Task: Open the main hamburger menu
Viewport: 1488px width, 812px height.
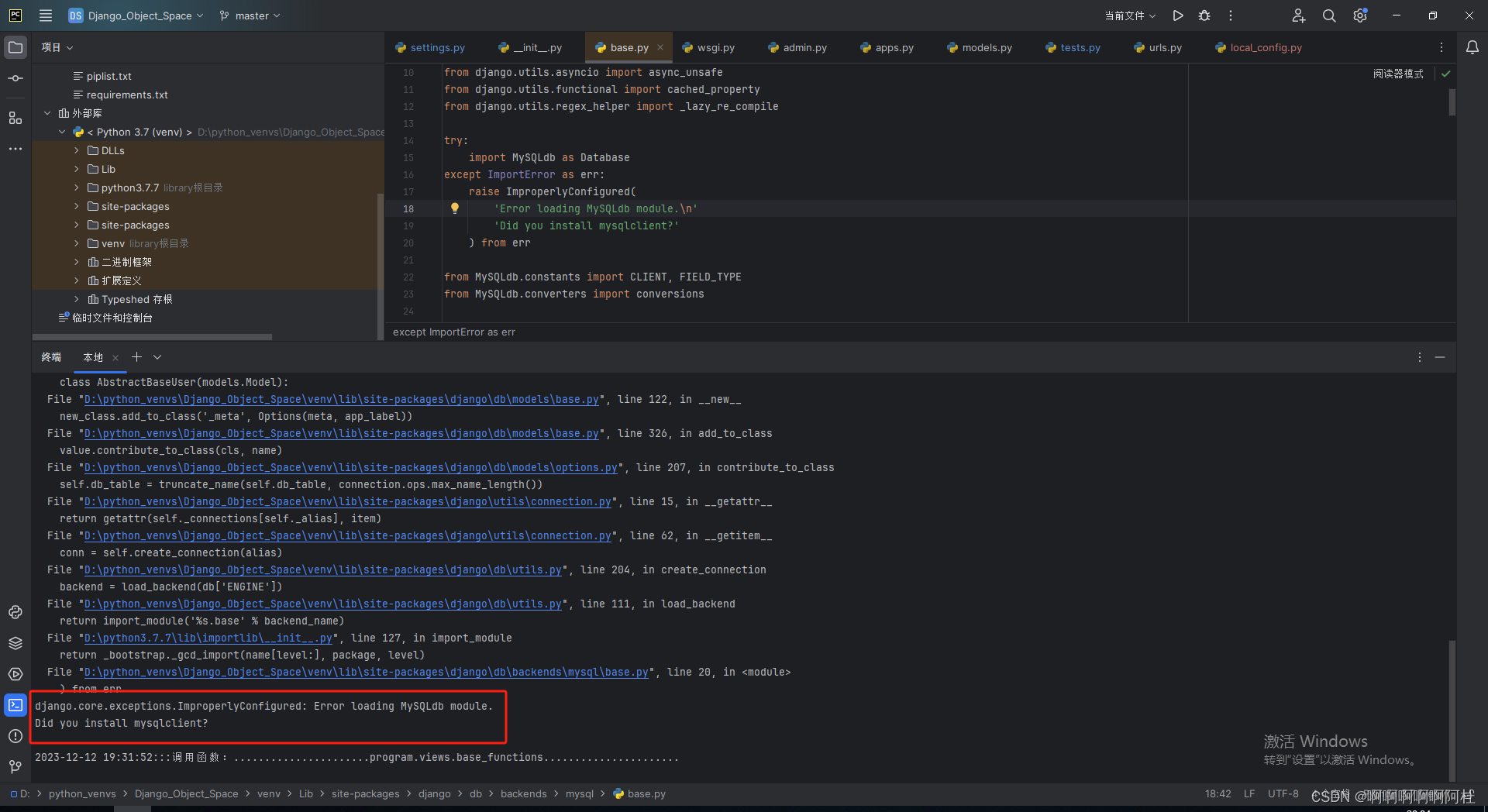Action: pyautogui.click(x=46, y=15)
